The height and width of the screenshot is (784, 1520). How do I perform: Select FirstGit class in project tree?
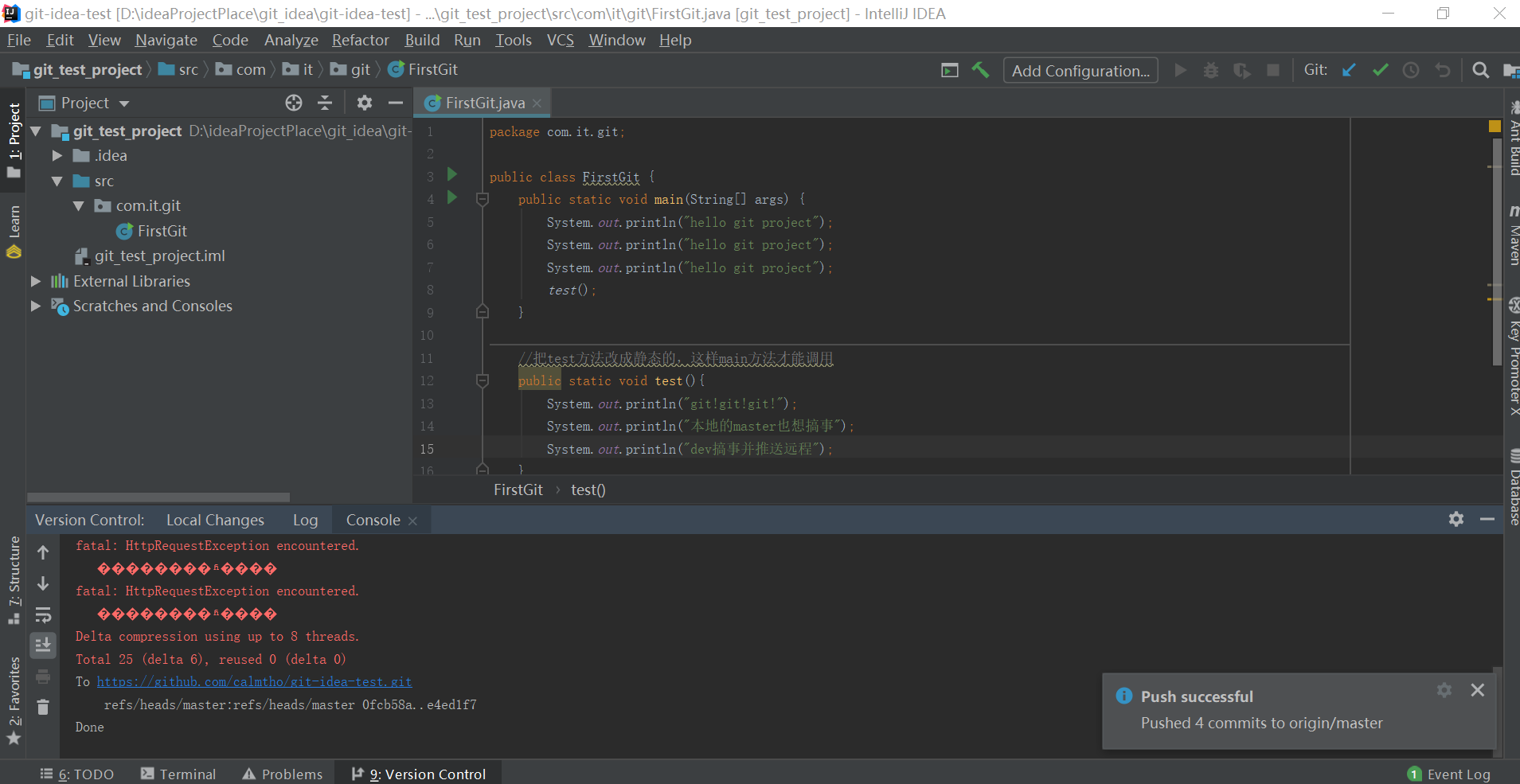click(x=151, y=231)
